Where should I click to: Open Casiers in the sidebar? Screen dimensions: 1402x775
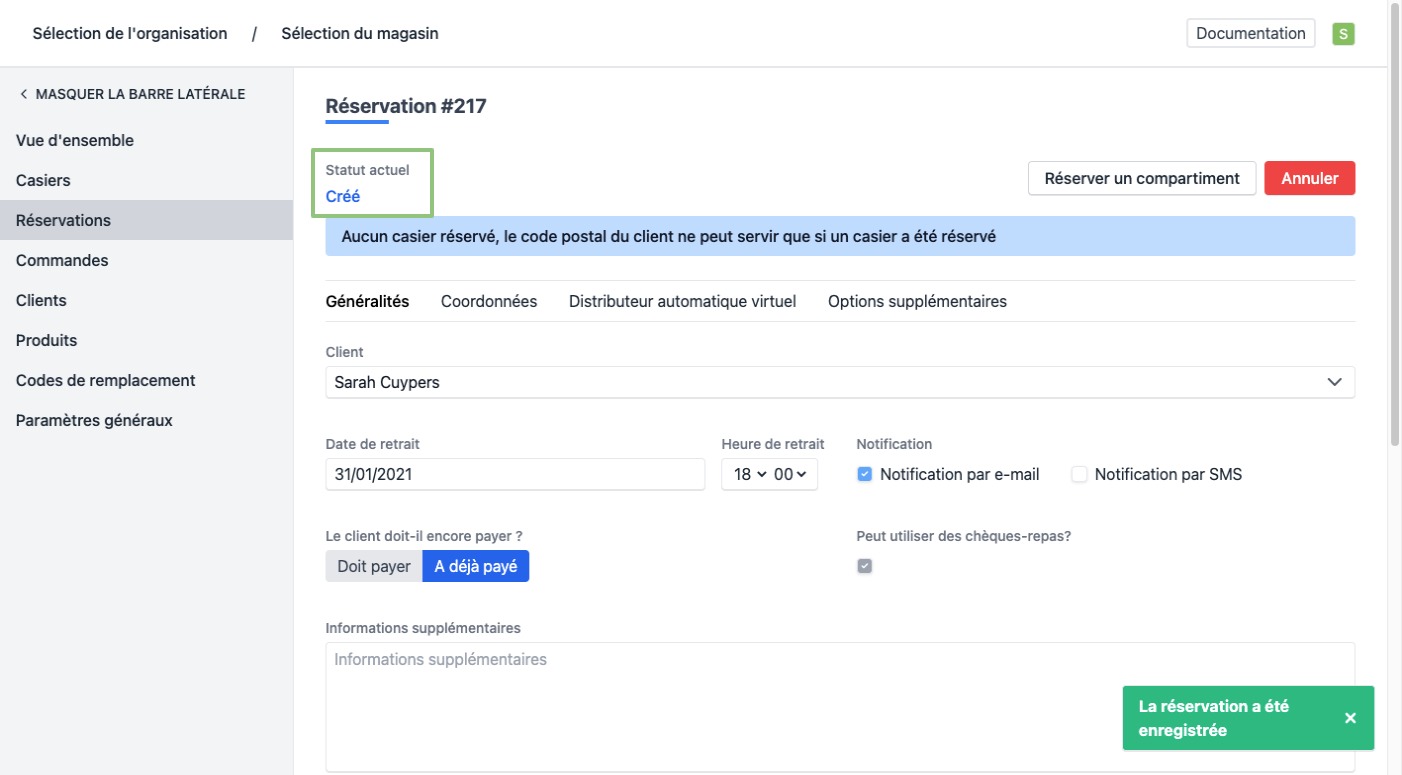pos(43,180)
